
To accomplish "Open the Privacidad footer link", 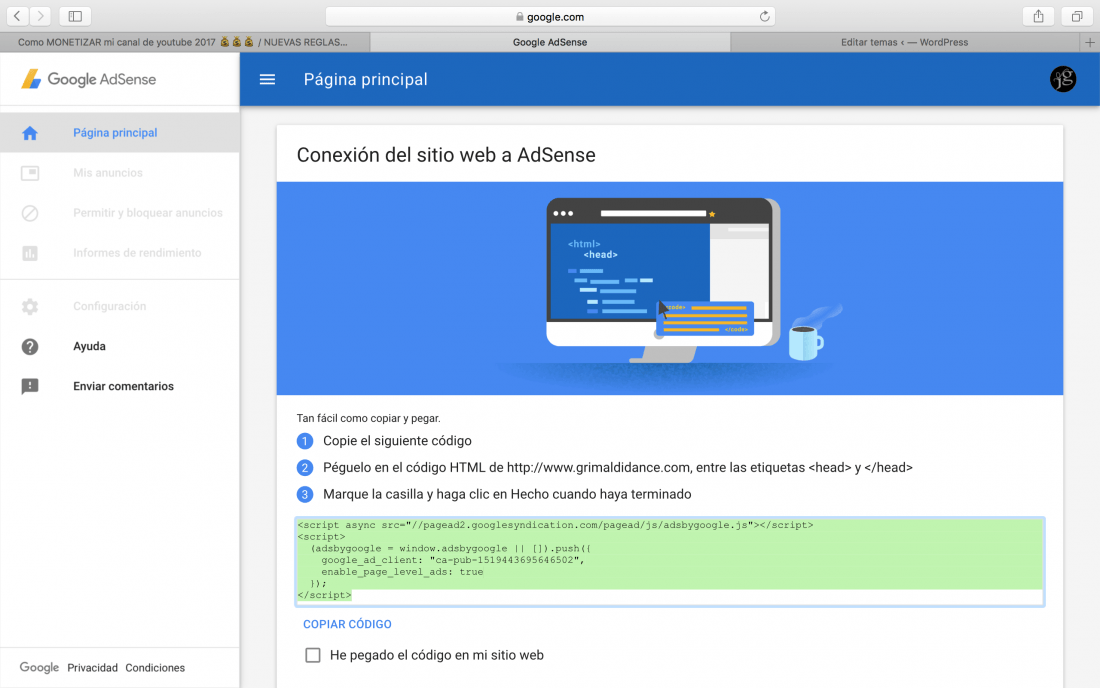I will click(93, 668).
